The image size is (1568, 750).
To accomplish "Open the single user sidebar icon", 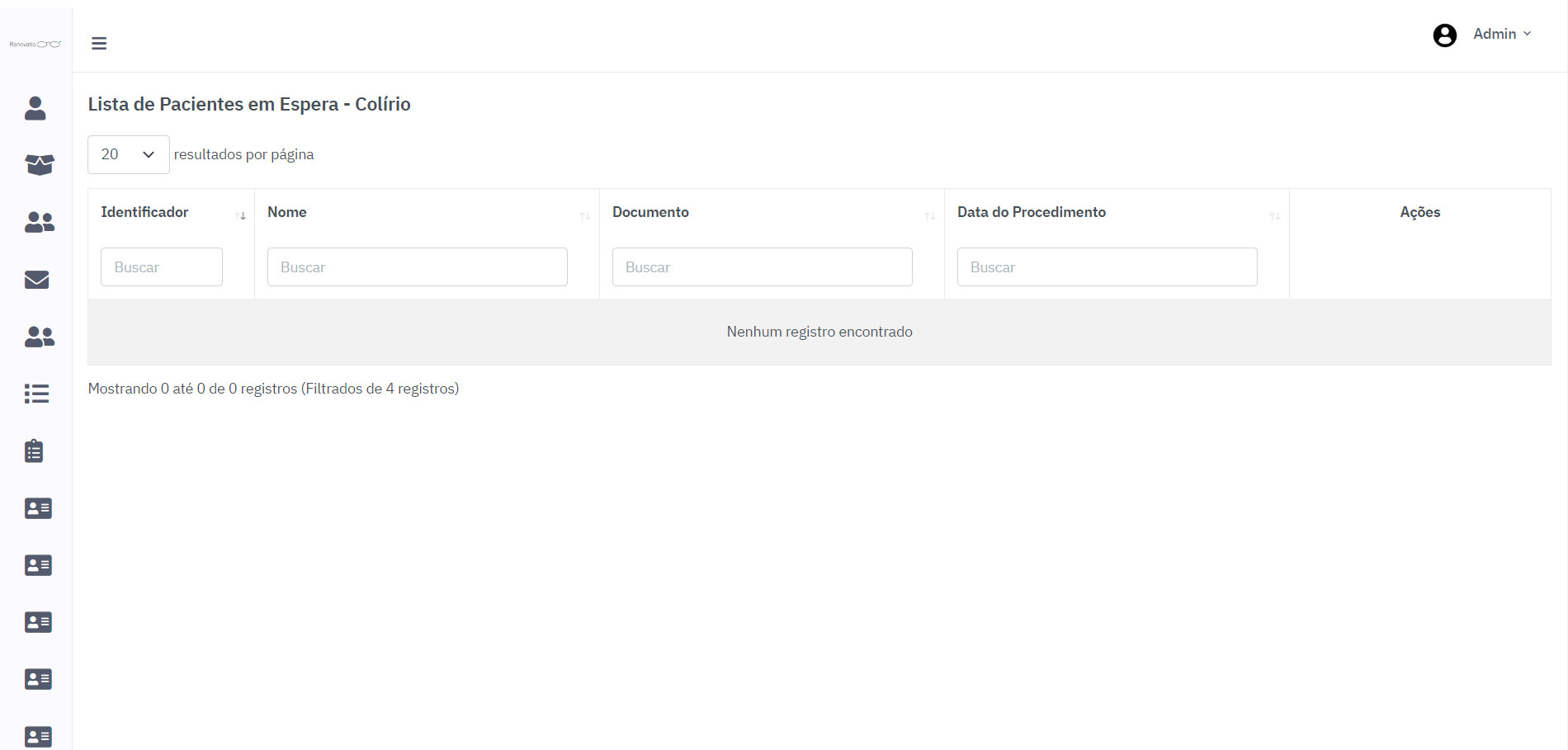I will point(35,108).
